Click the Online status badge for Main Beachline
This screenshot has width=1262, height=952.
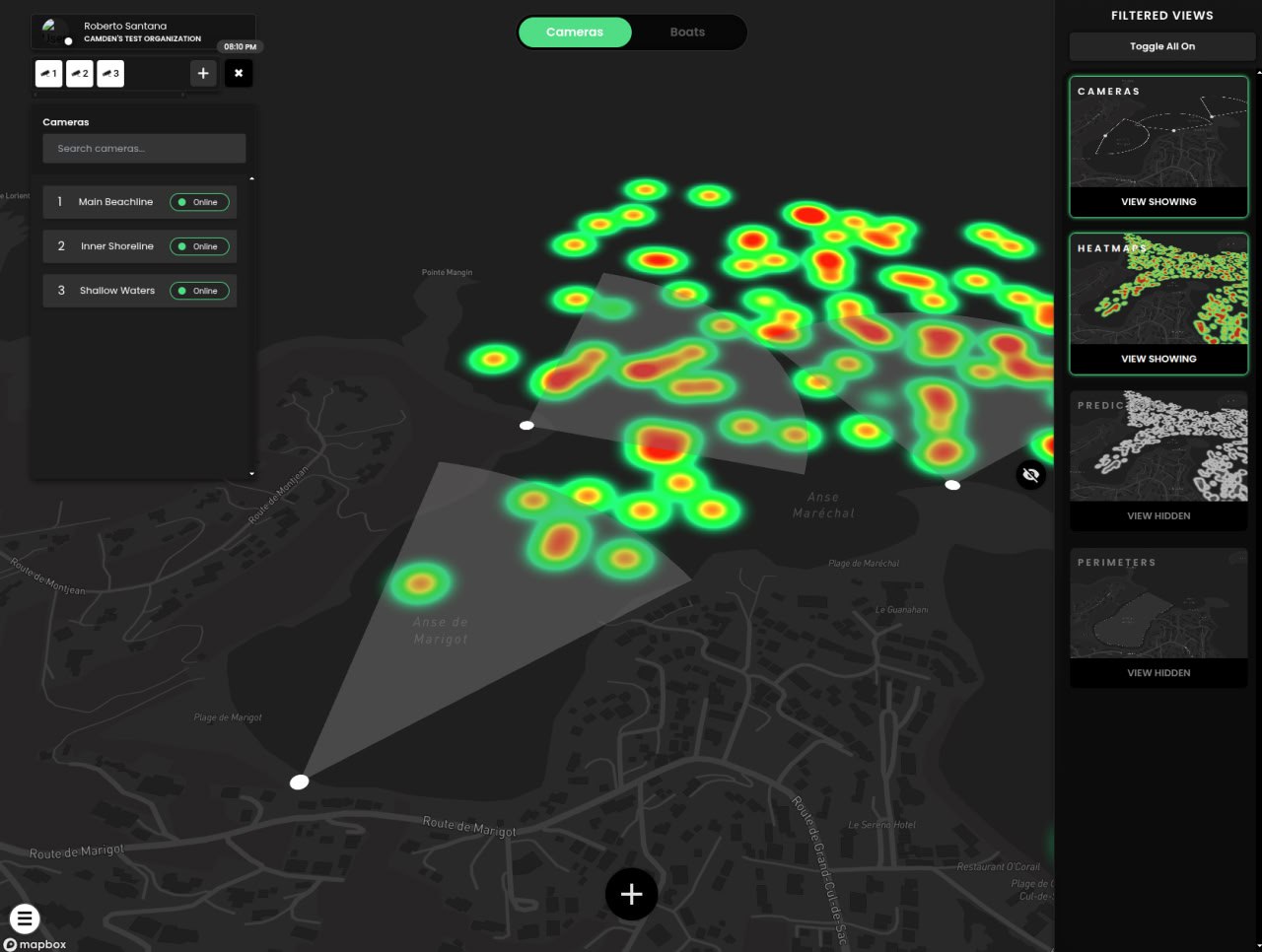[x=199, y=202]
